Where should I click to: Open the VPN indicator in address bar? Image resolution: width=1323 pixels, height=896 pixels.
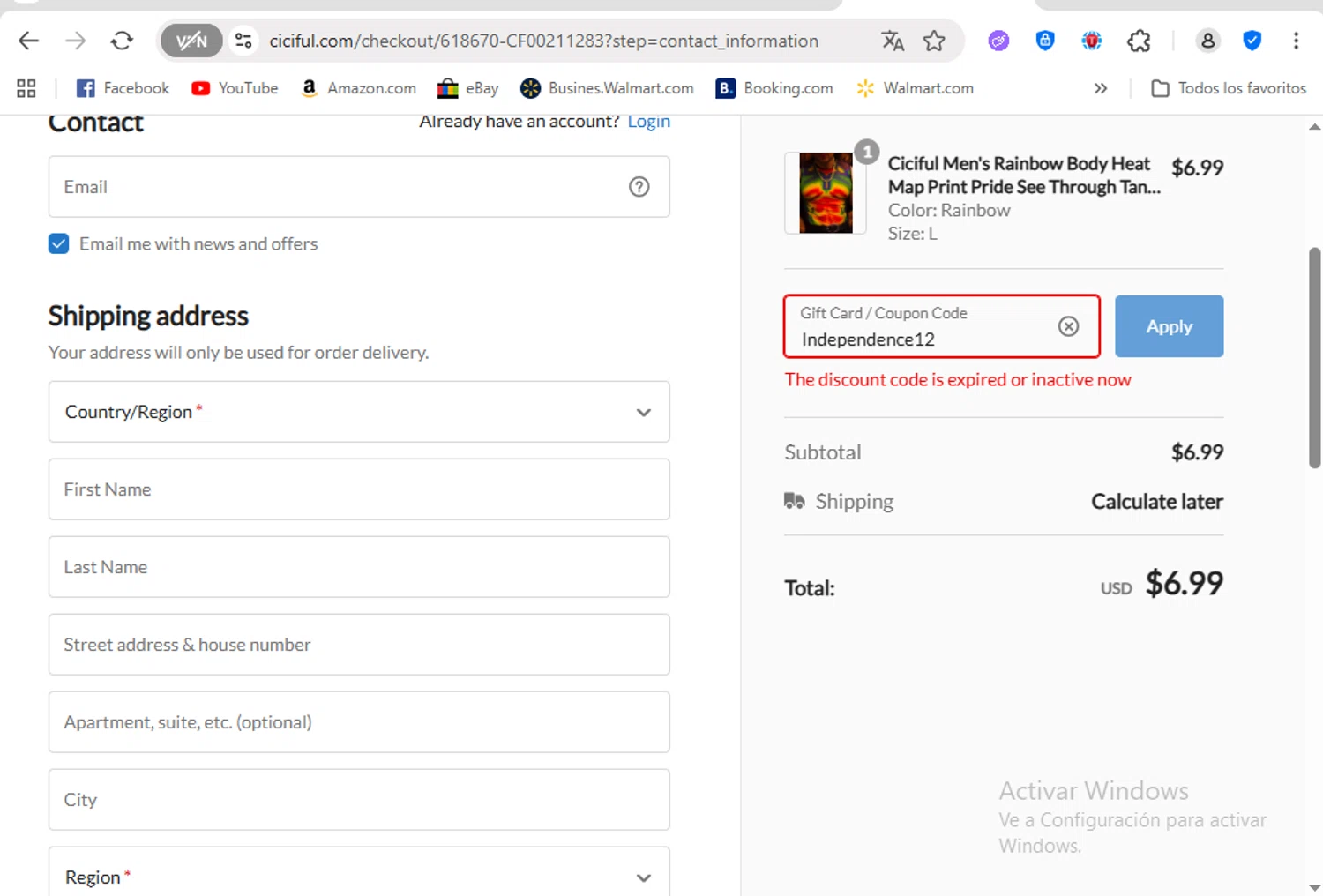(x=191, y=41)
